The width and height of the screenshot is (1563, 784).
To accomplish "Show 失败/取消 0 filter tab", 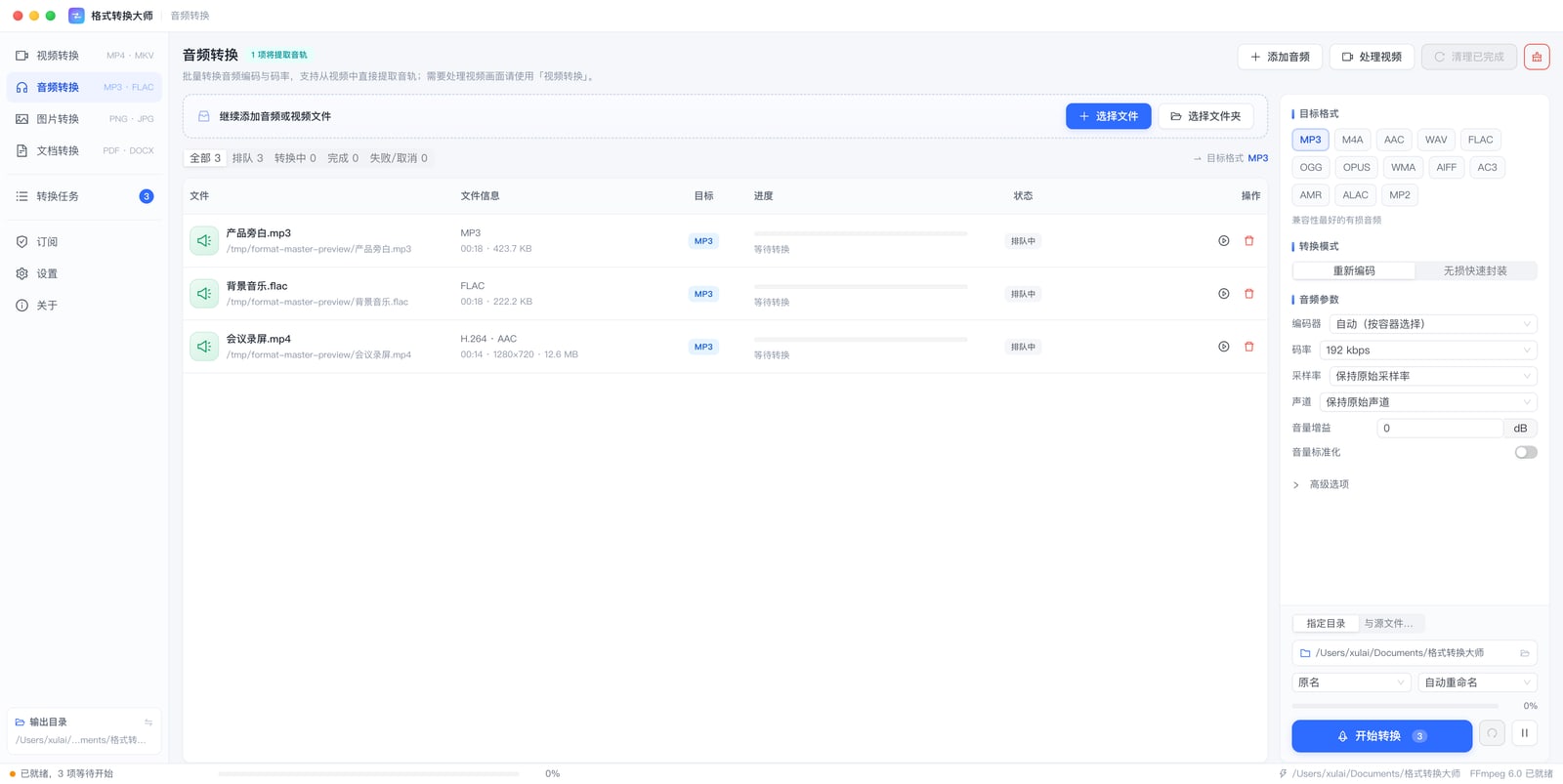I will [399, 158].
